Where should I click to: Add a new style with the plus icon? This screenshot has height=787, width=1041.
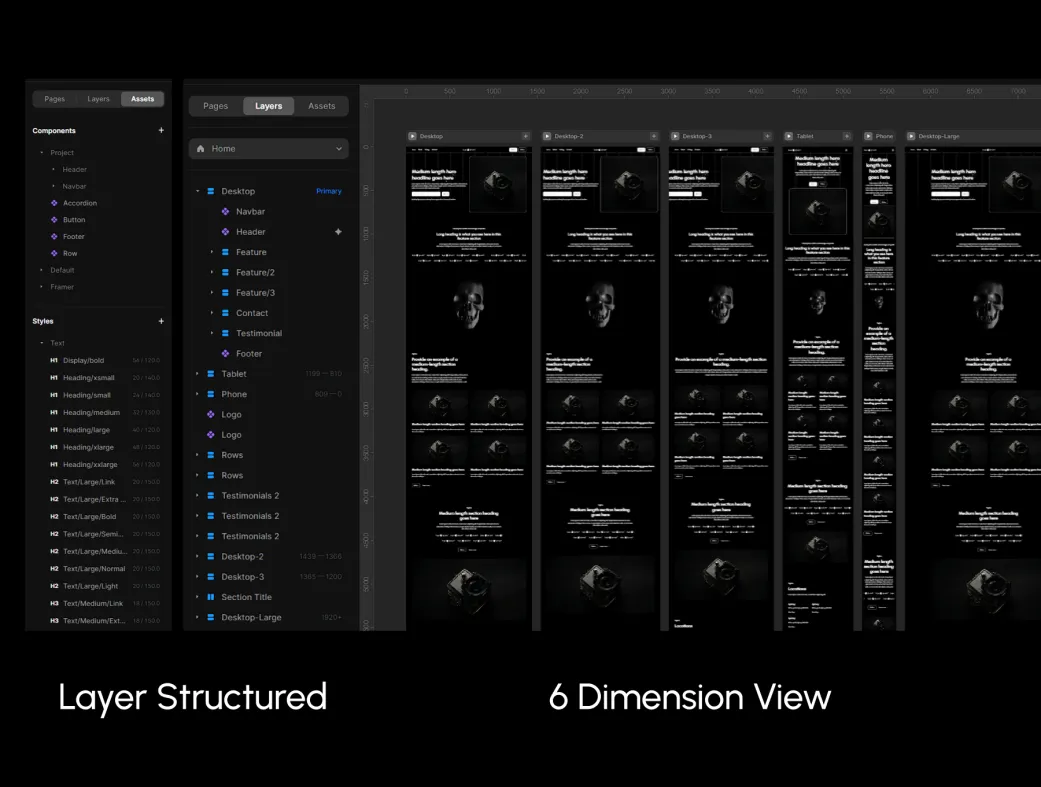click(x=161, y=321)
